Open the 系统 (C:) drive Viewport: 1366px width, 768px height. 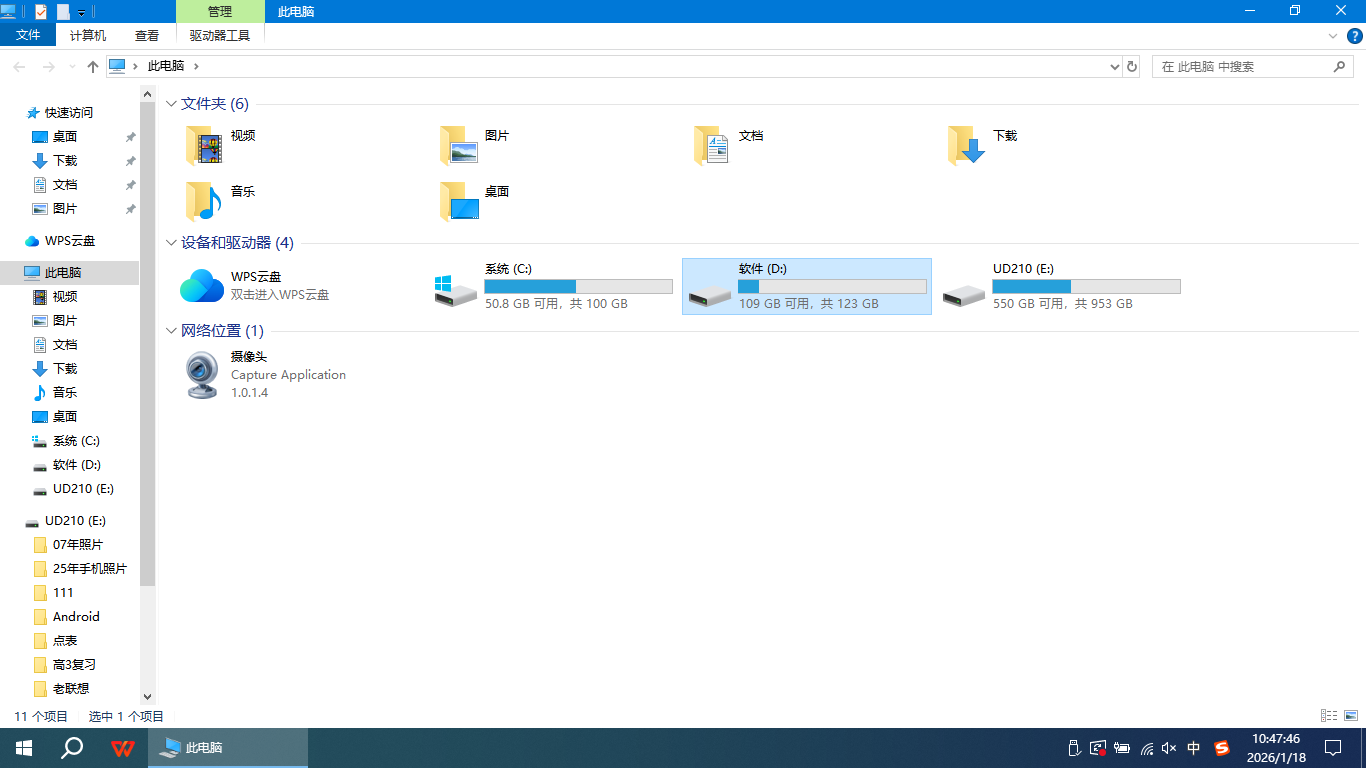pos(456,288)
